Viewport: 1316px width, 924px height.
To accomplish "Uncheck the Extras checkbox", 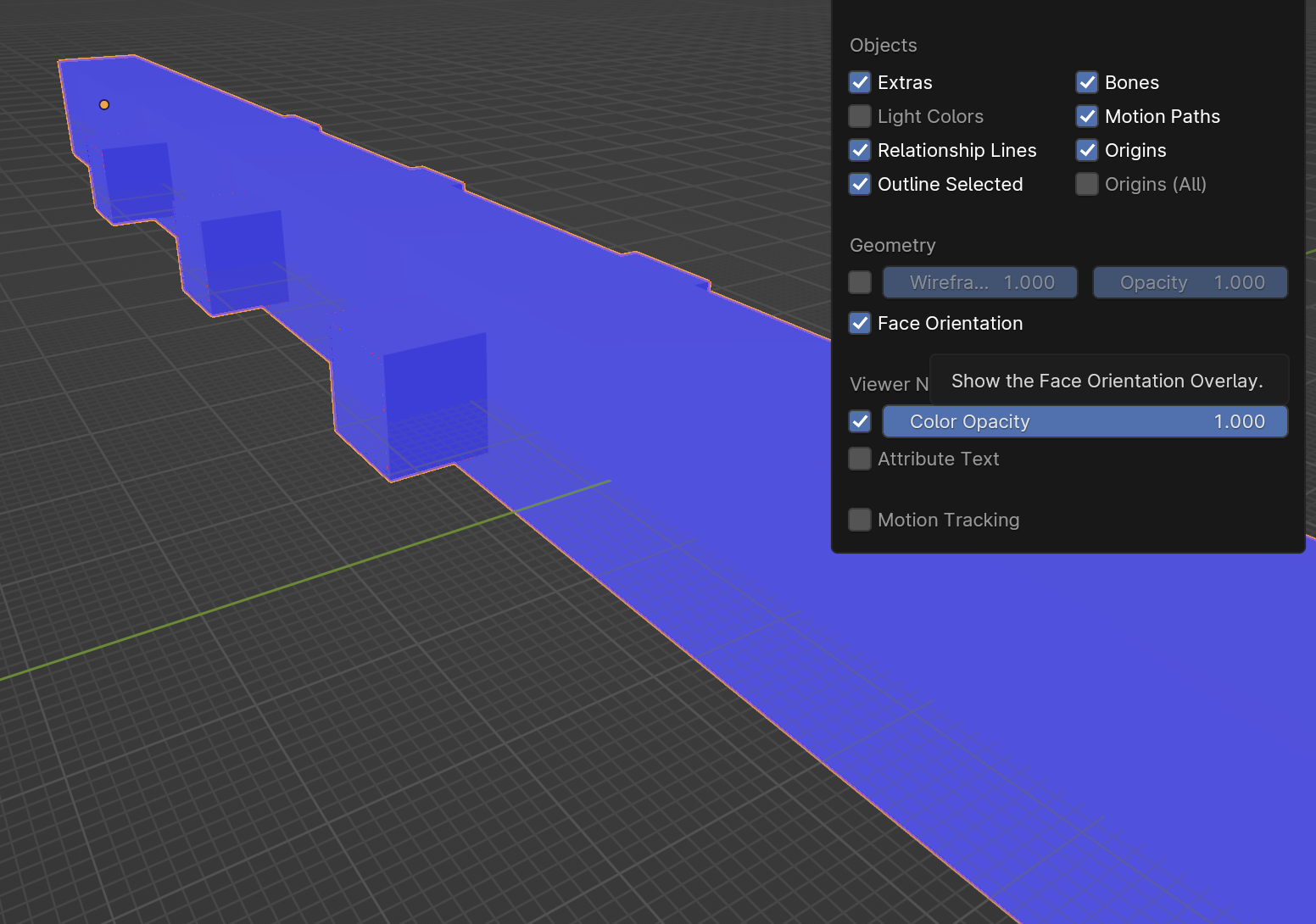I will click(860, 82).
